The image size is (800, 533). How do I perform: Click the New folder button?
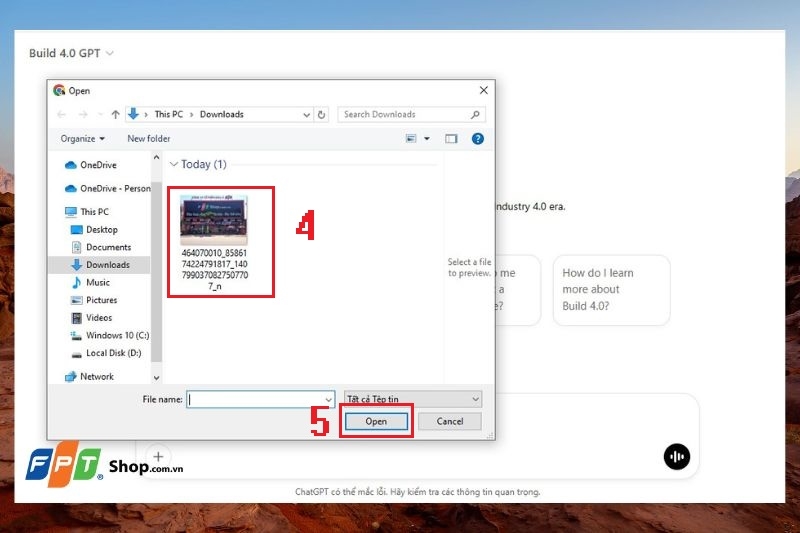click(148, 139)
